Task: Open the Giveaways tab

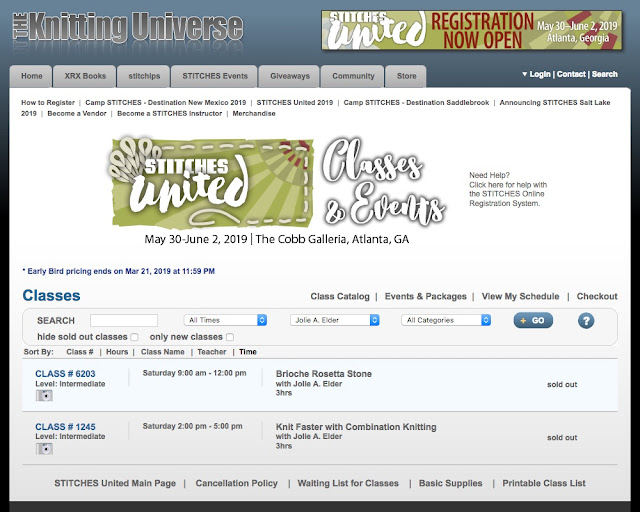Action: click(x=289, y=76)
